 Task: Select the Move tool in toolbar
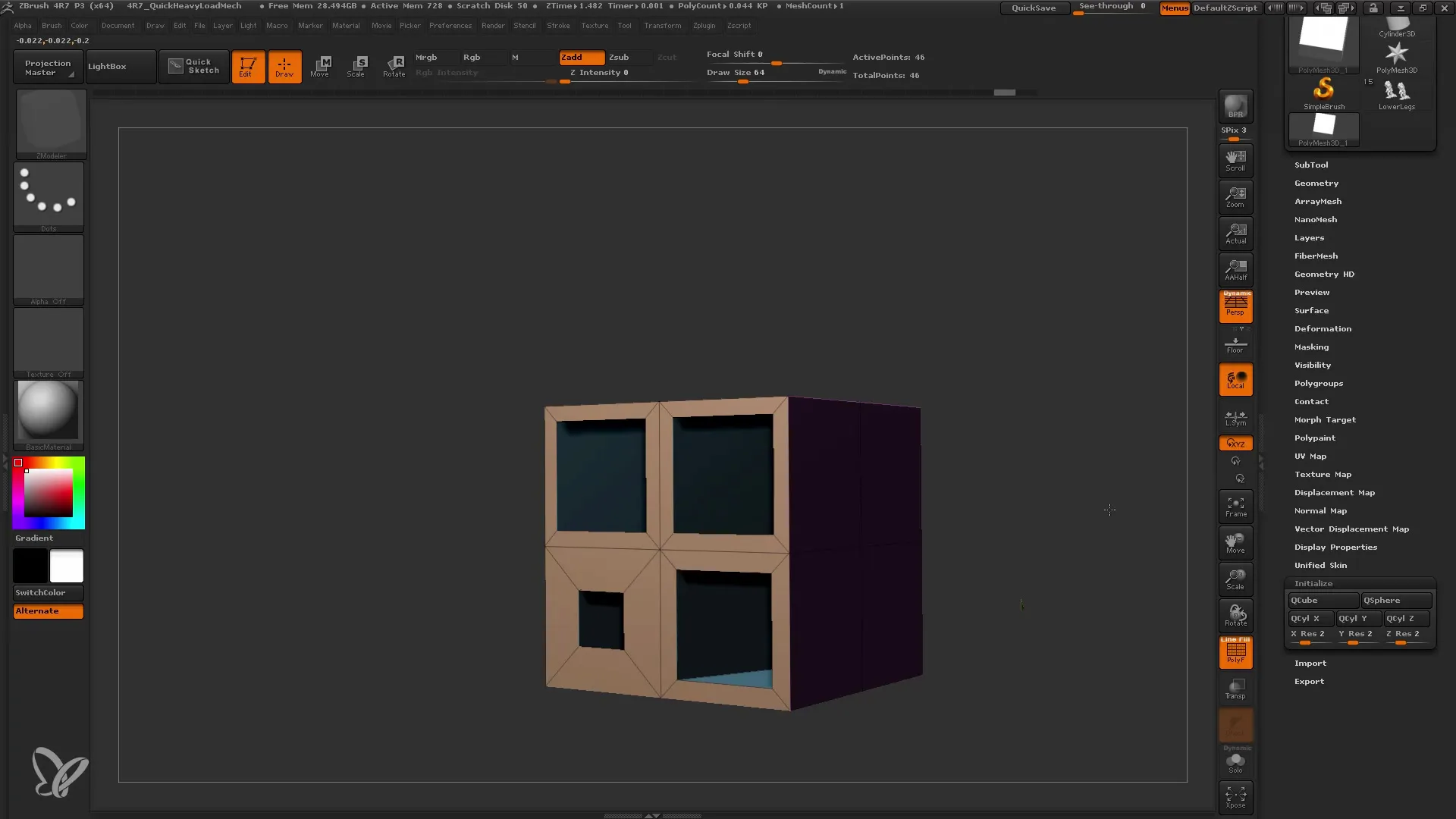coord(320,66)
